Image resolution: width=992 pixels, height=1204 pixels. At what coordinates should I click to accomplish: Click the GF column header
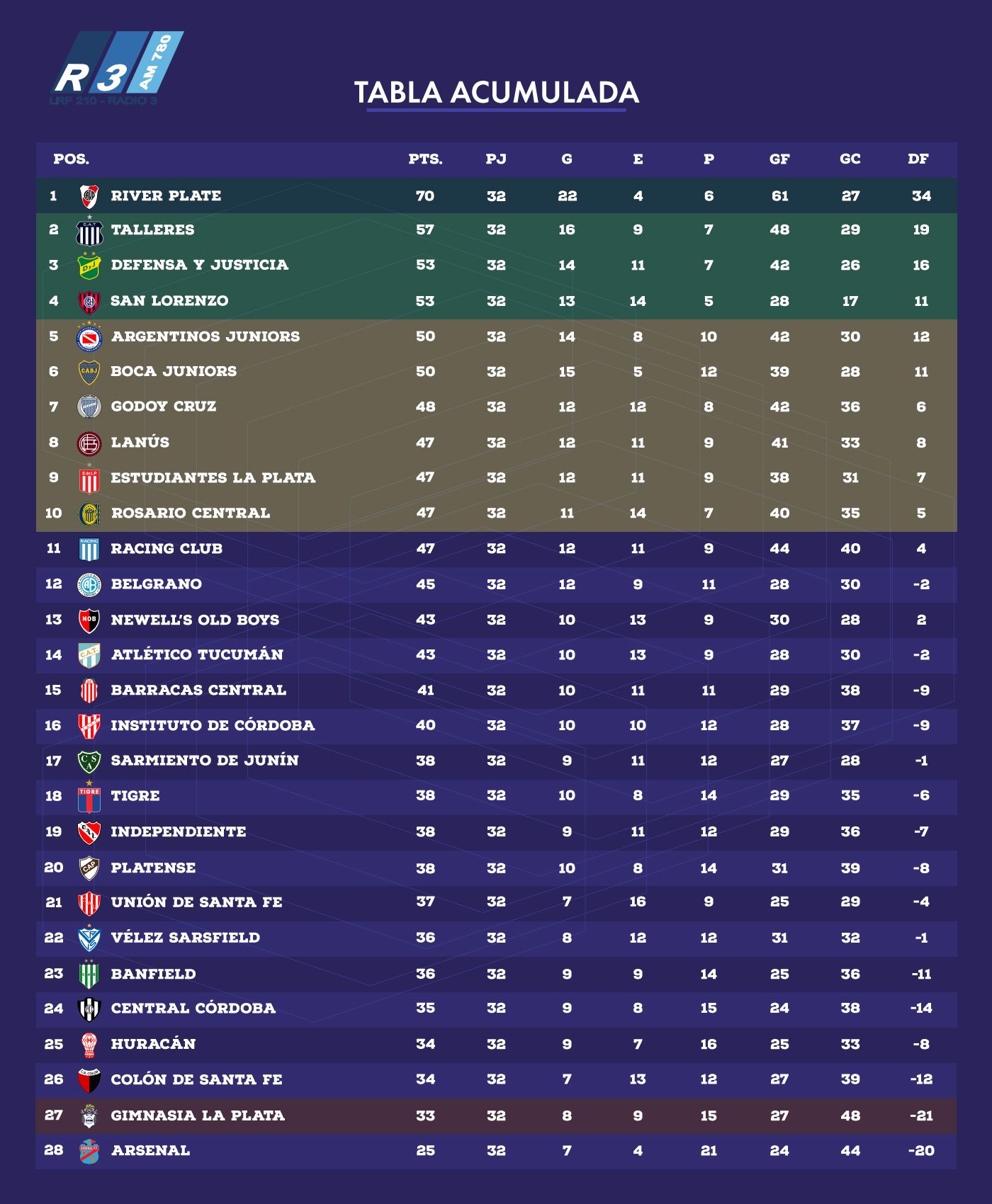779,159
